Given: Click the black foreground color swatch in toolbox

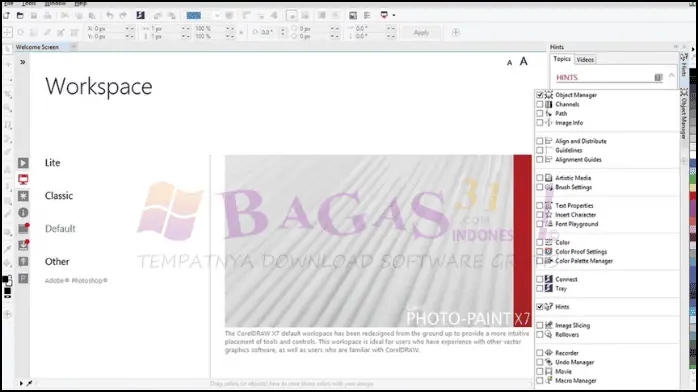Looking at the screenshot, I should pyautogui.click(x=4, y=279).
